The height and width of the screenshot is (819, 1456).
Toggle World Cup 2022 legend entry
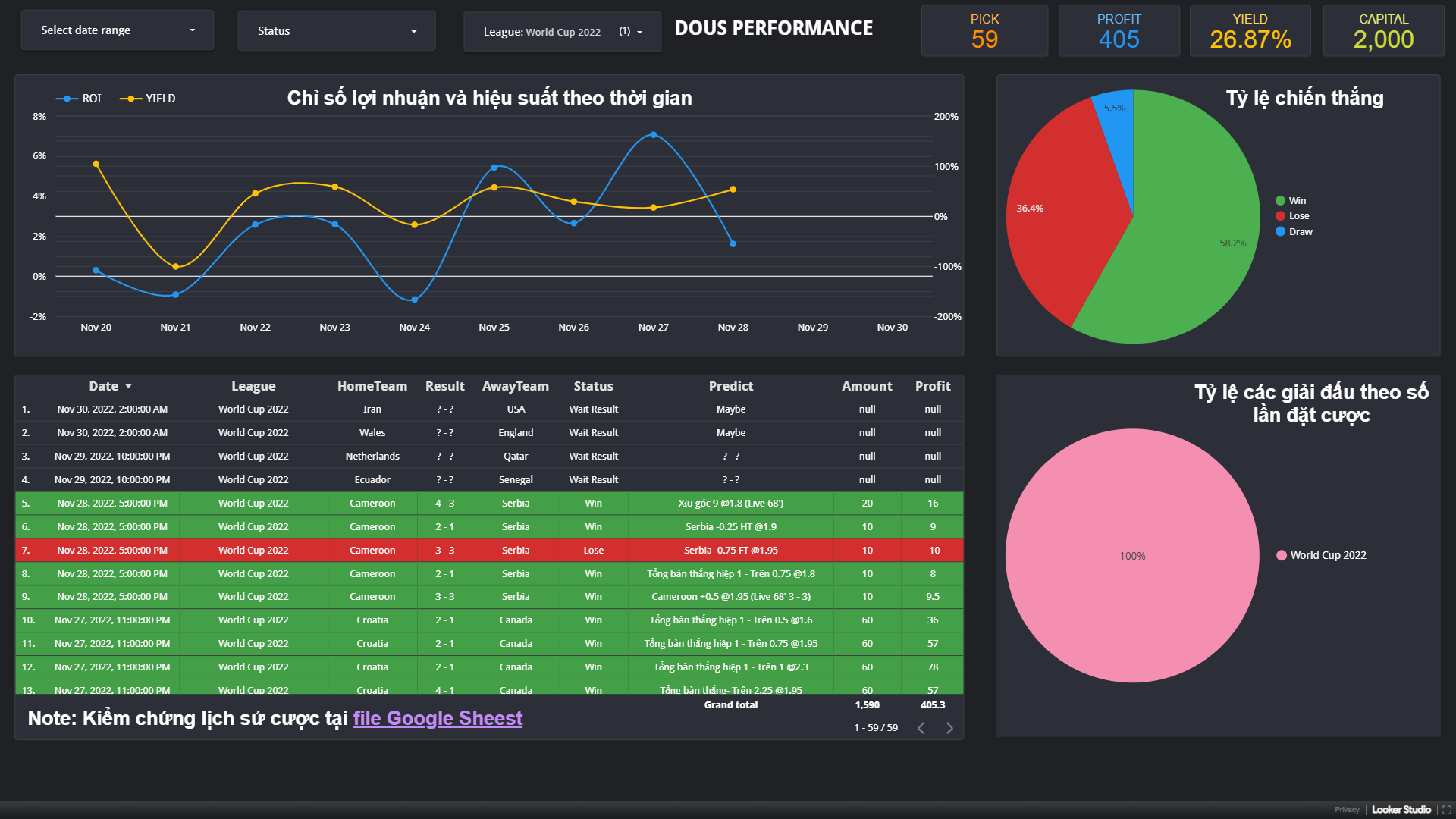[1321, 555]
